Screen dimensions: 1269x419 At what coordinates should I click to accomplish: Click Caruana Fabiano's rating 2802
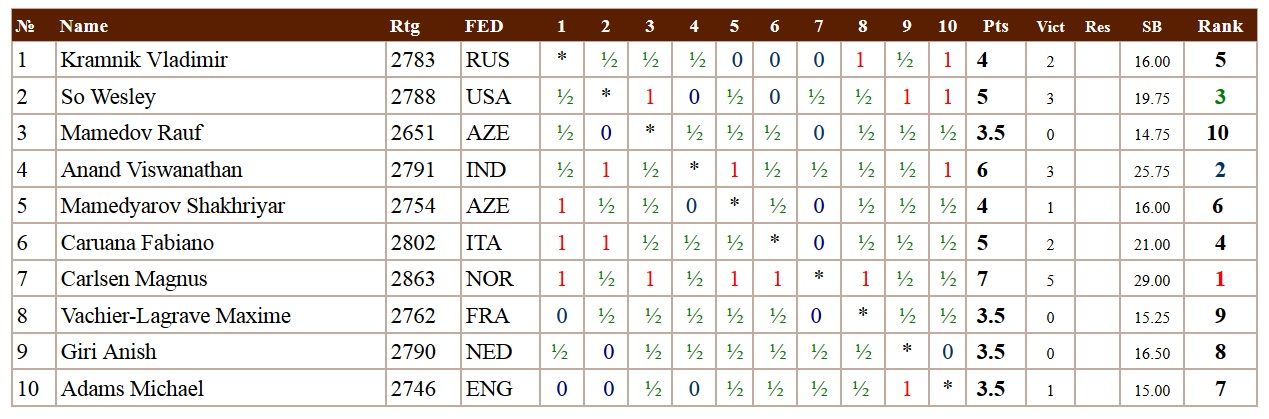click(x=413, y=243)
